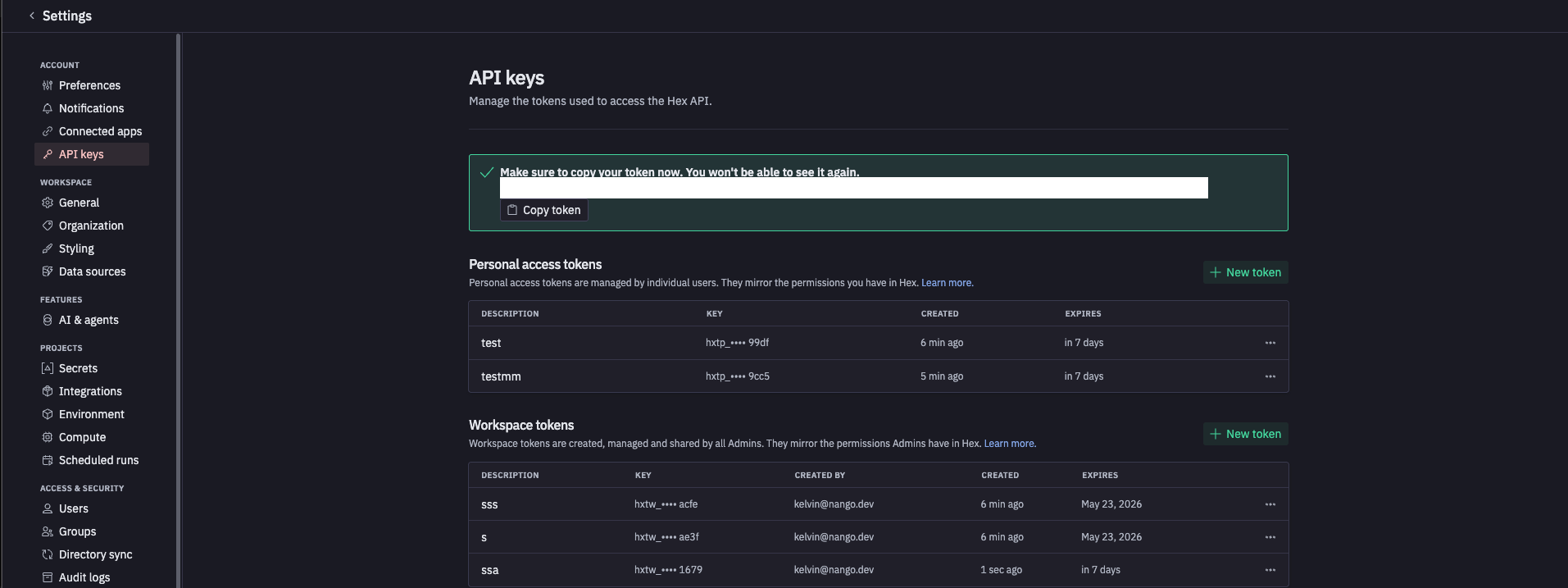1568x588 pixels.
Task: Click Integrations cube icon
Action: click(x=48, y=391)
